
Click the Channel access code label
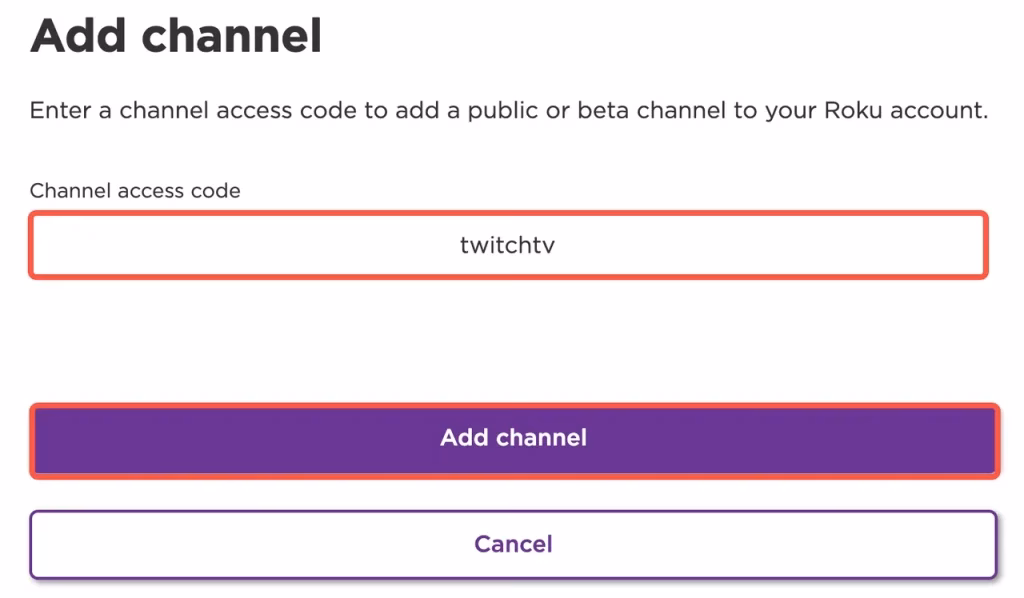tap(135, 190)
